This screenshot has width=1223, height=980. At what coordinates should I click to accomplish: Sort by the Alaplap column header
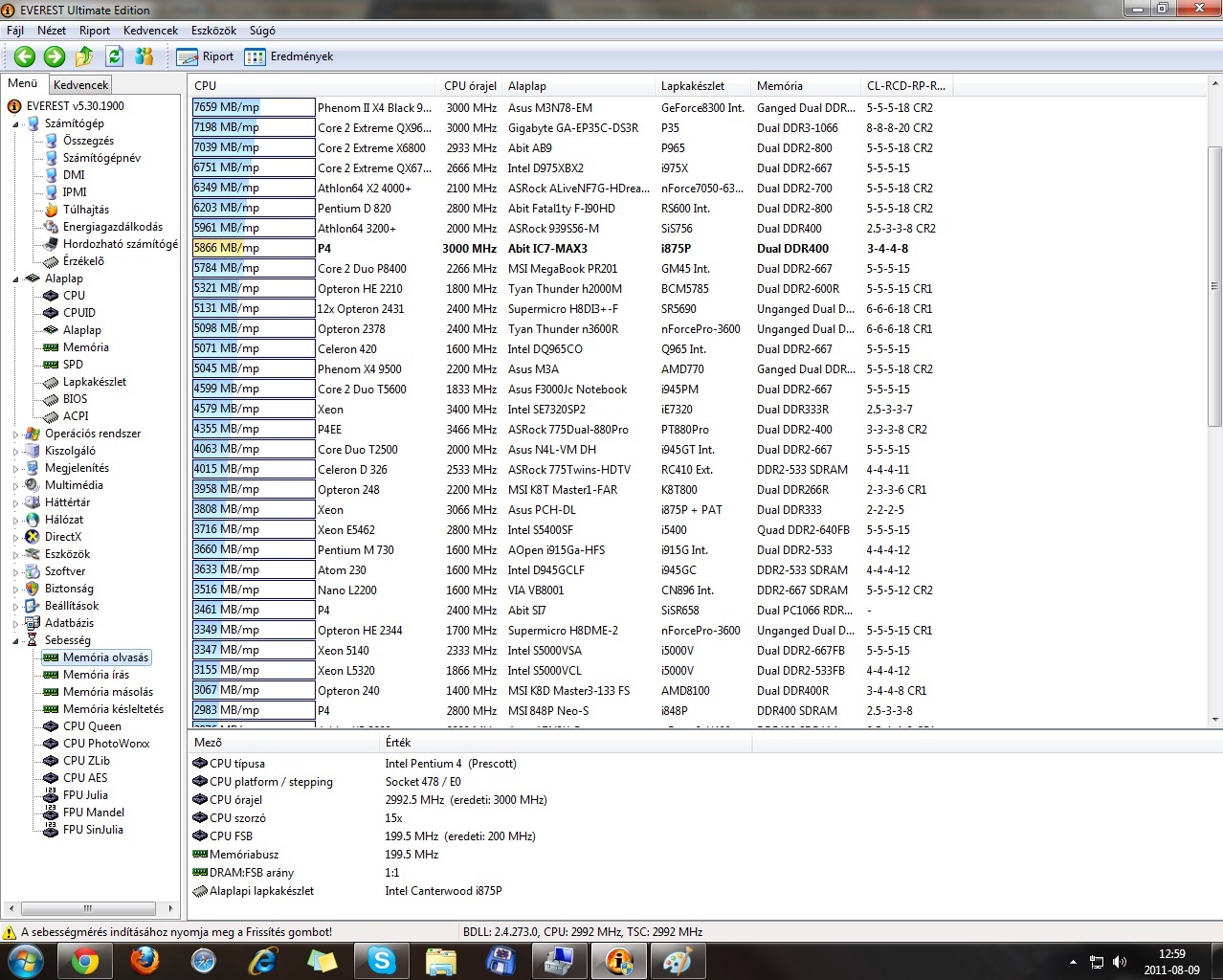(579, 85)
